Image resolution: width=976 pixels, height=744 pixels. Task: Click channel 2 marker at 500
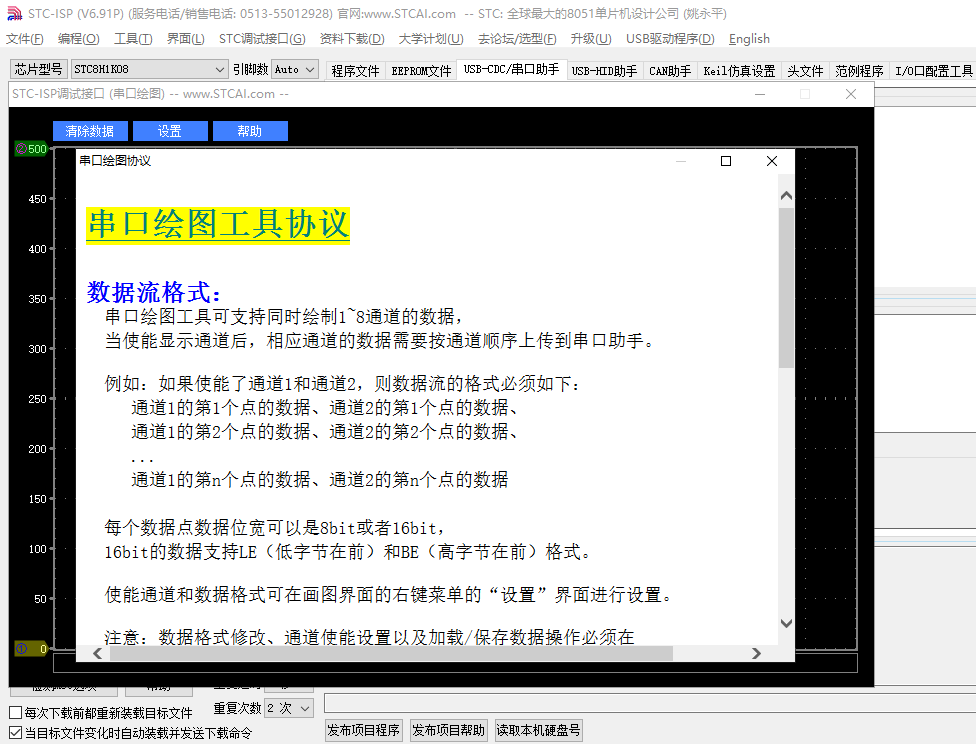click(31, 149)
